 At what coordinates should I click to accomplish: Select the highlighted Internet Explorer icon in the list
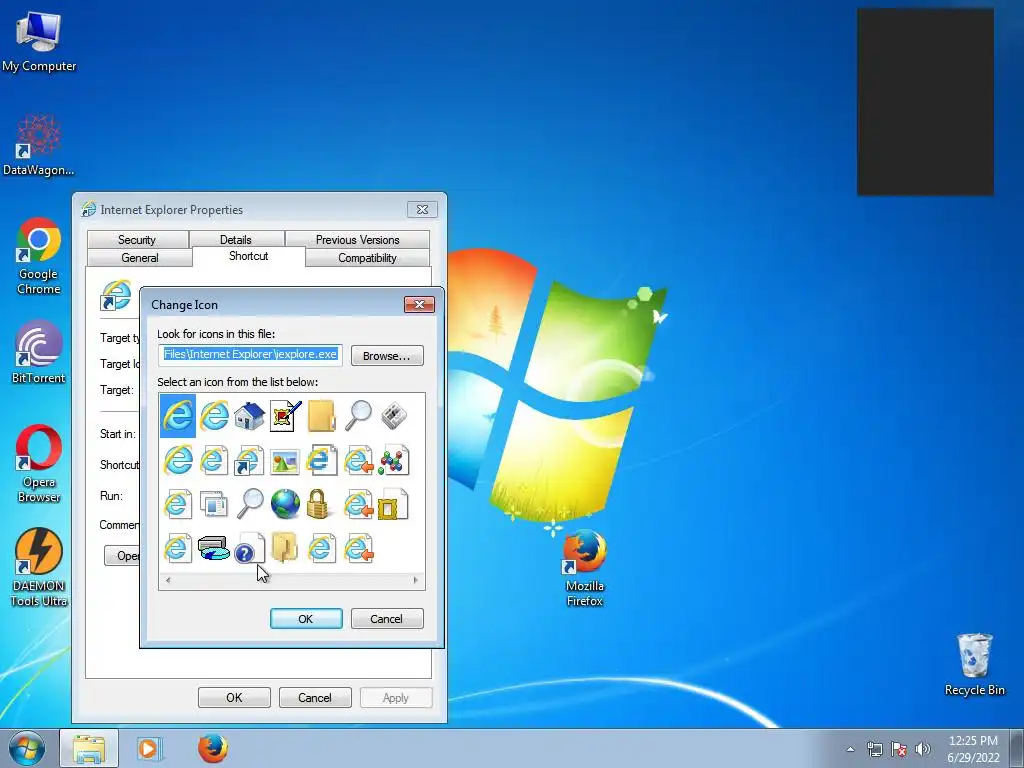178,415
